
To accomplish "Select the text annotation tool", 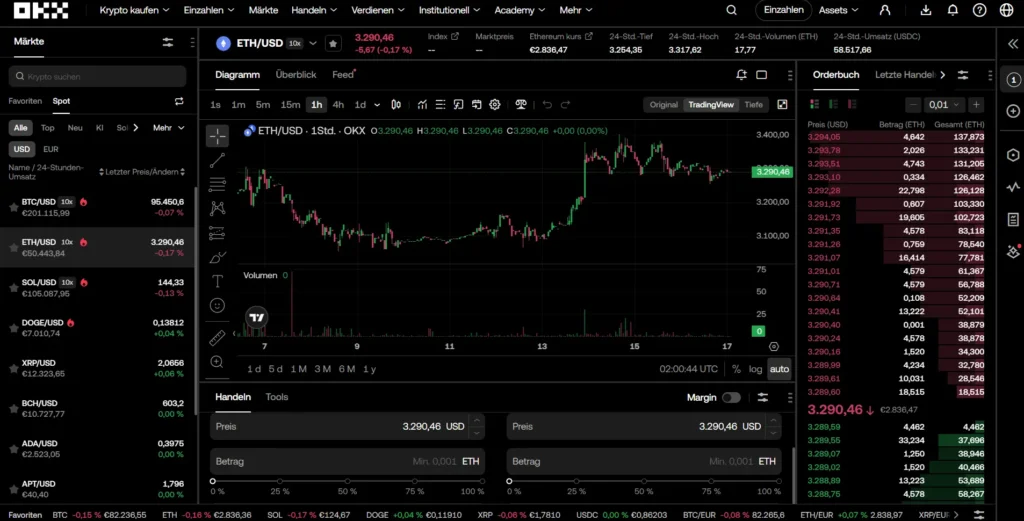I will point(217,281).
